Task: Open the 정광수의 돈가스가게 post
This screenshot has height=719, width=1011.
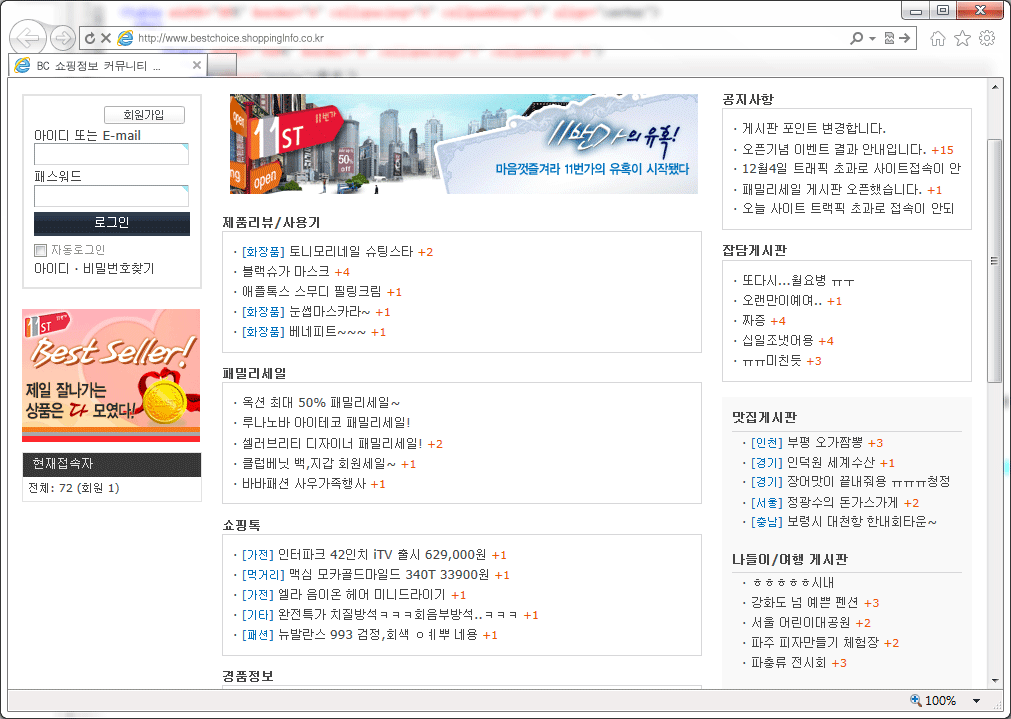Action: pyautogui.click(x=842, y=502)
